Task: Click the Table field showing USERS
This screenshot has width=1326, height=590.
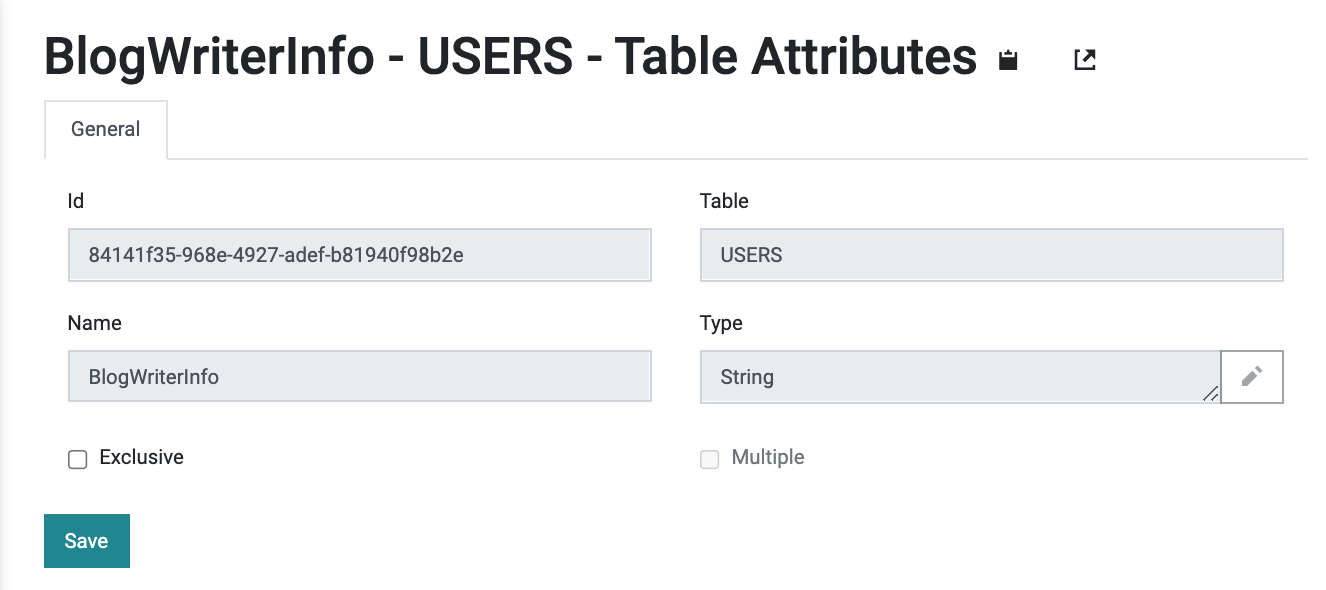Action: click(x=992, y=255)
